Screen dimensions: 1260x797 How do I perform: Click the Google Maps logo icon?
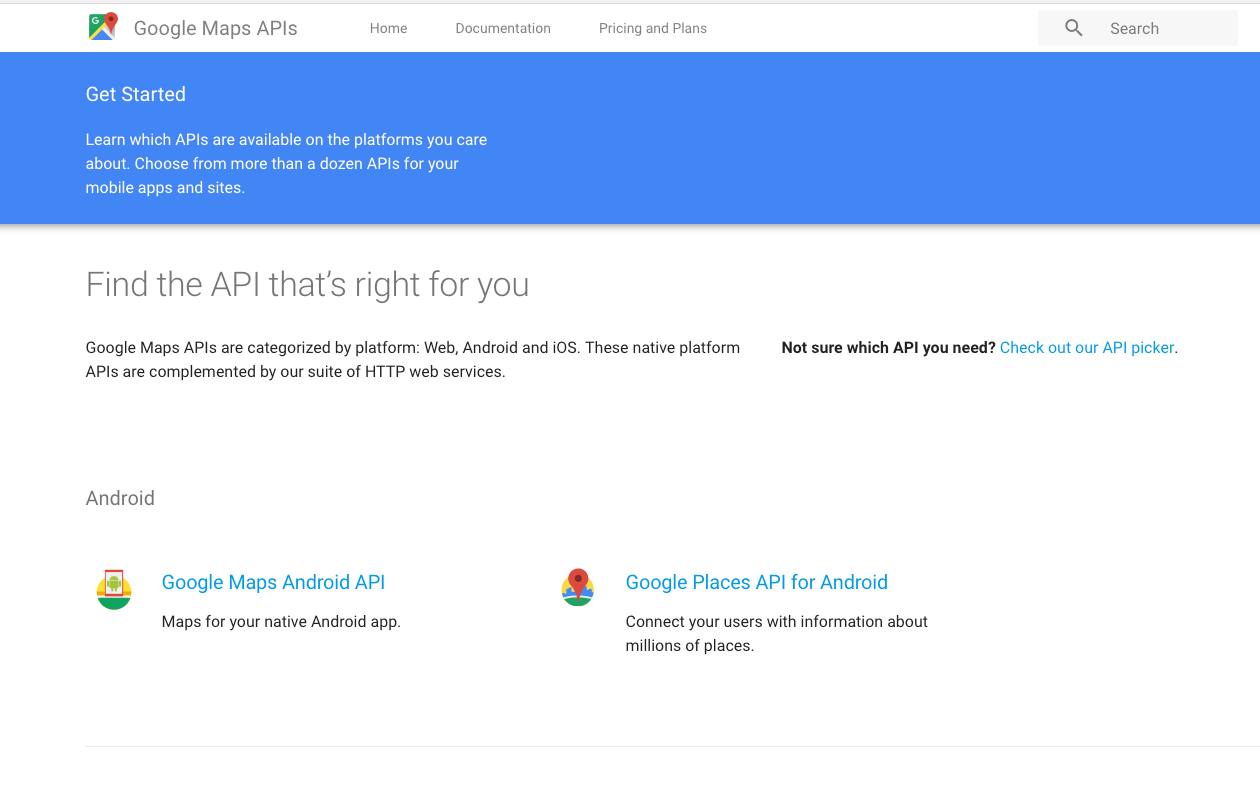coord(103,27)
